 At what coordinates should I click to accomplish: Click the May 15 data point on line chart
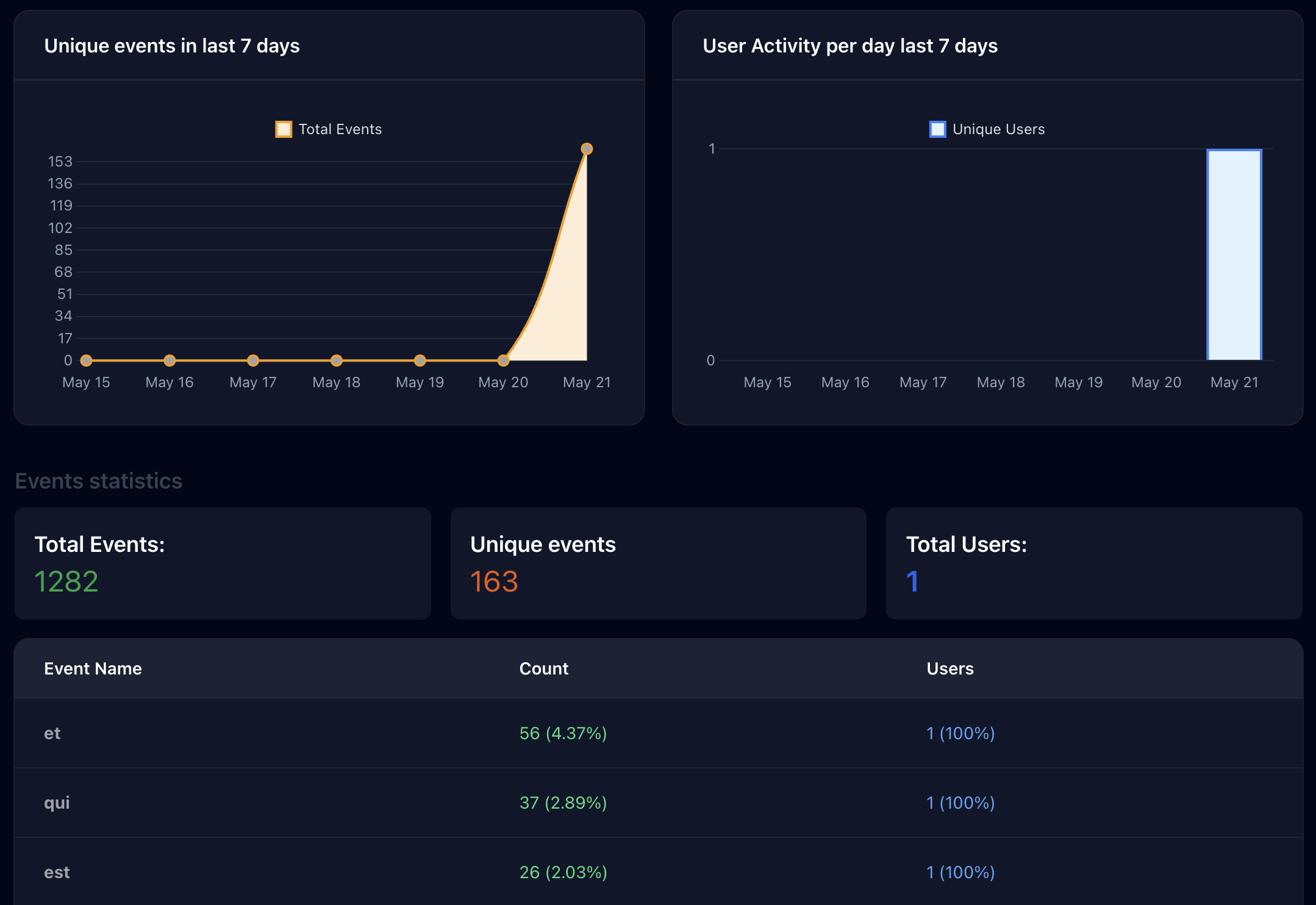87,360
